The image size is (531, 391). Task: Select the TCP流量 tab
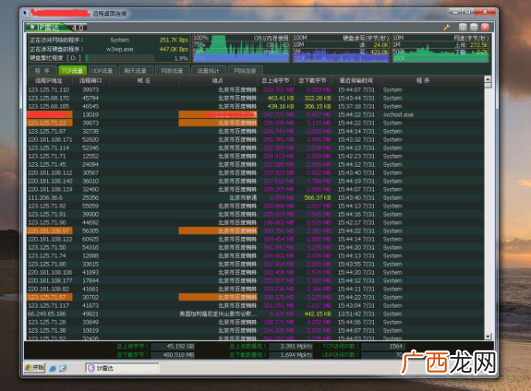(72, 71)
